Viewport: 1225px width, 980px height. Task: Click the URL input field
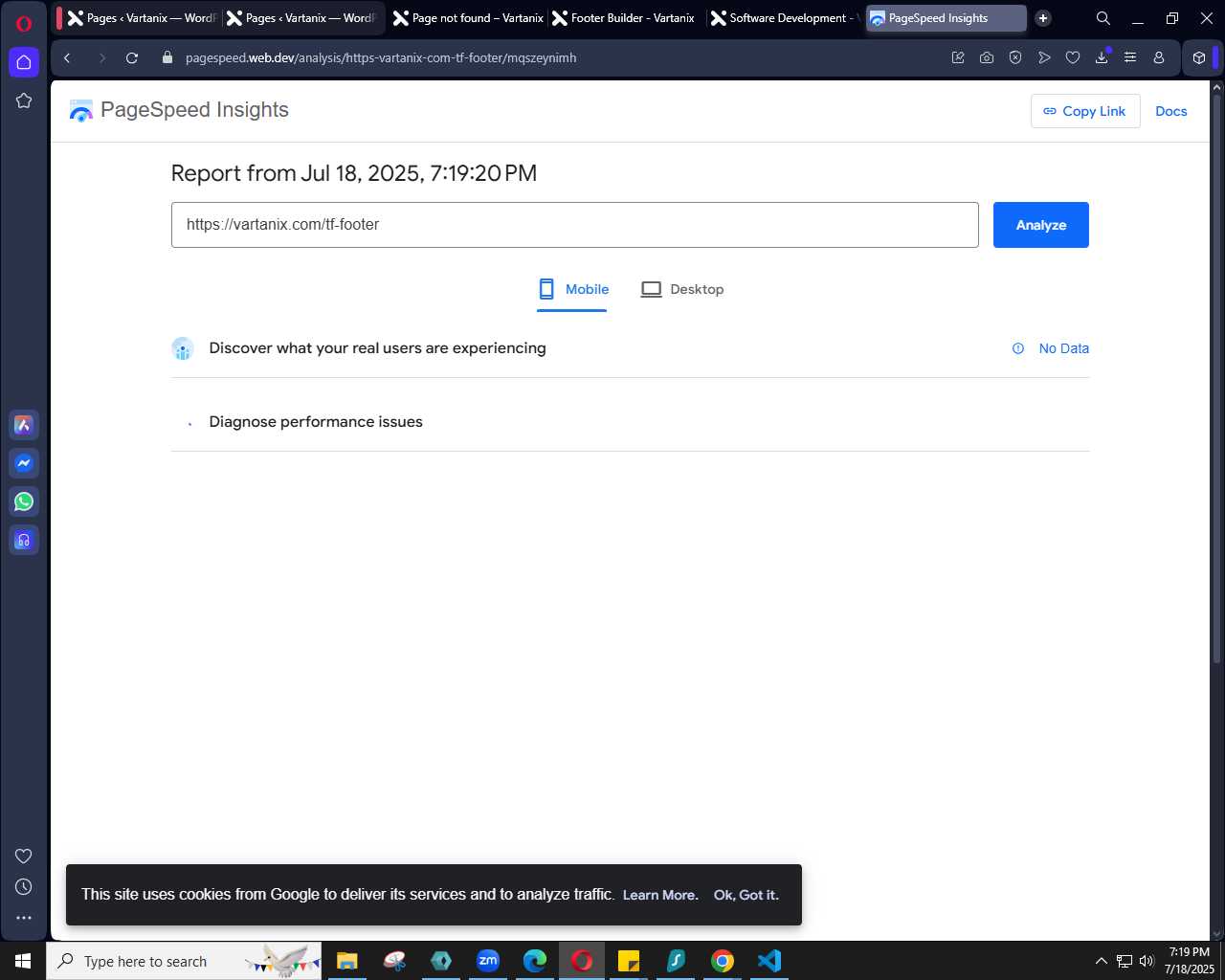(x=575, y=225)
